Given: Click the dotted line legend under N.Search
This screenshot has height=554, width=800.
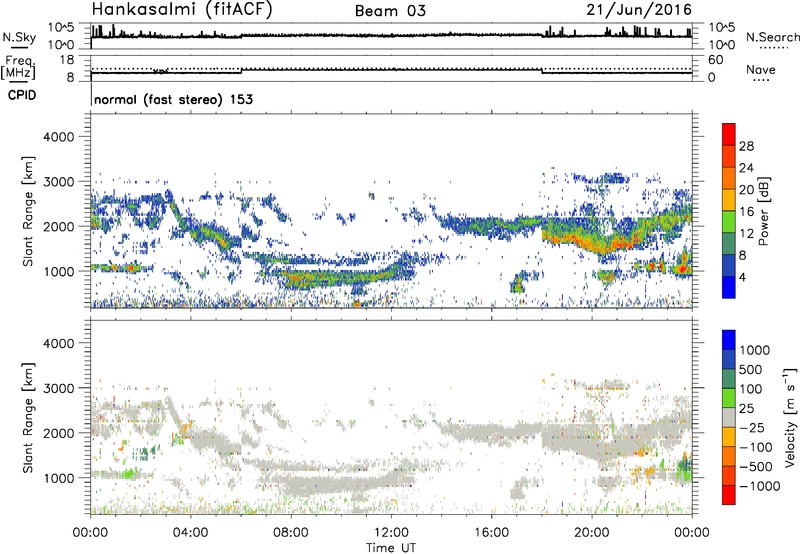Looking at the screenshot, I should [773, 48].
